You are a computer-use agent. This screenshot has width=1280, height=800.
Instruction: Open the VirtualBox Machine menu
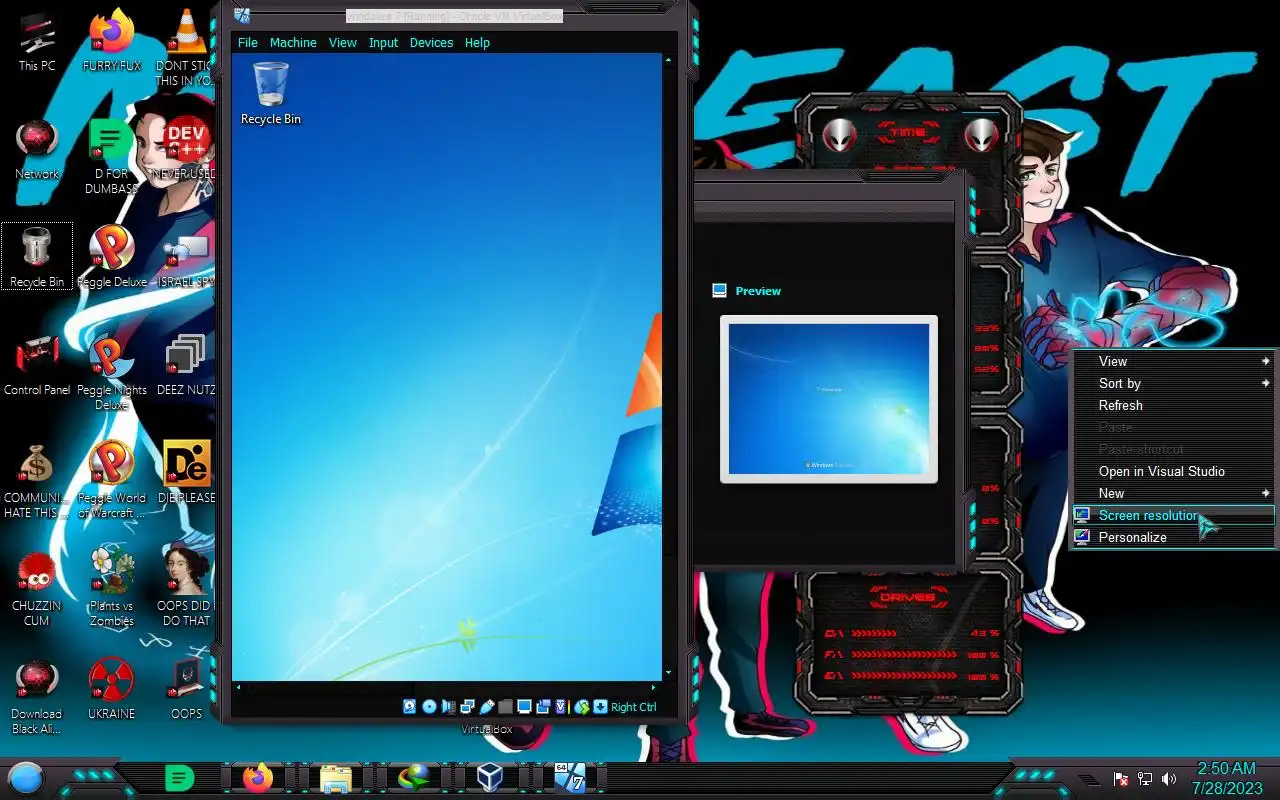(x=293, y=43)
